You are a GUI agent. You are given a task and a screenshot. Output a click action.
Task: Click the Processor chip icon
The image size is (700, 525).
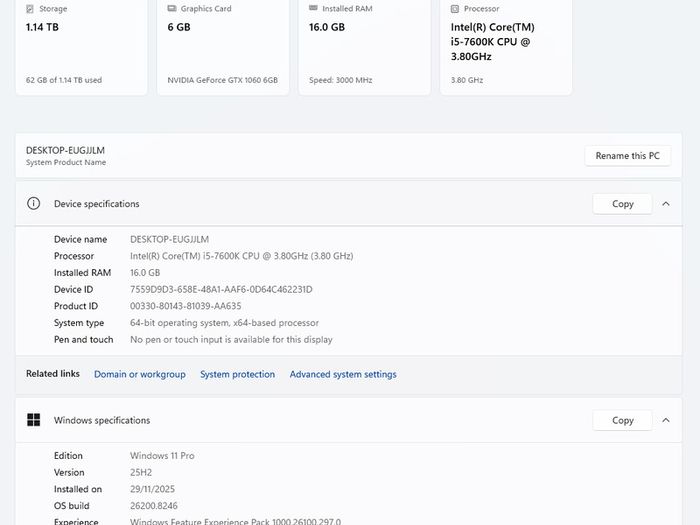[x=455, y=8]
